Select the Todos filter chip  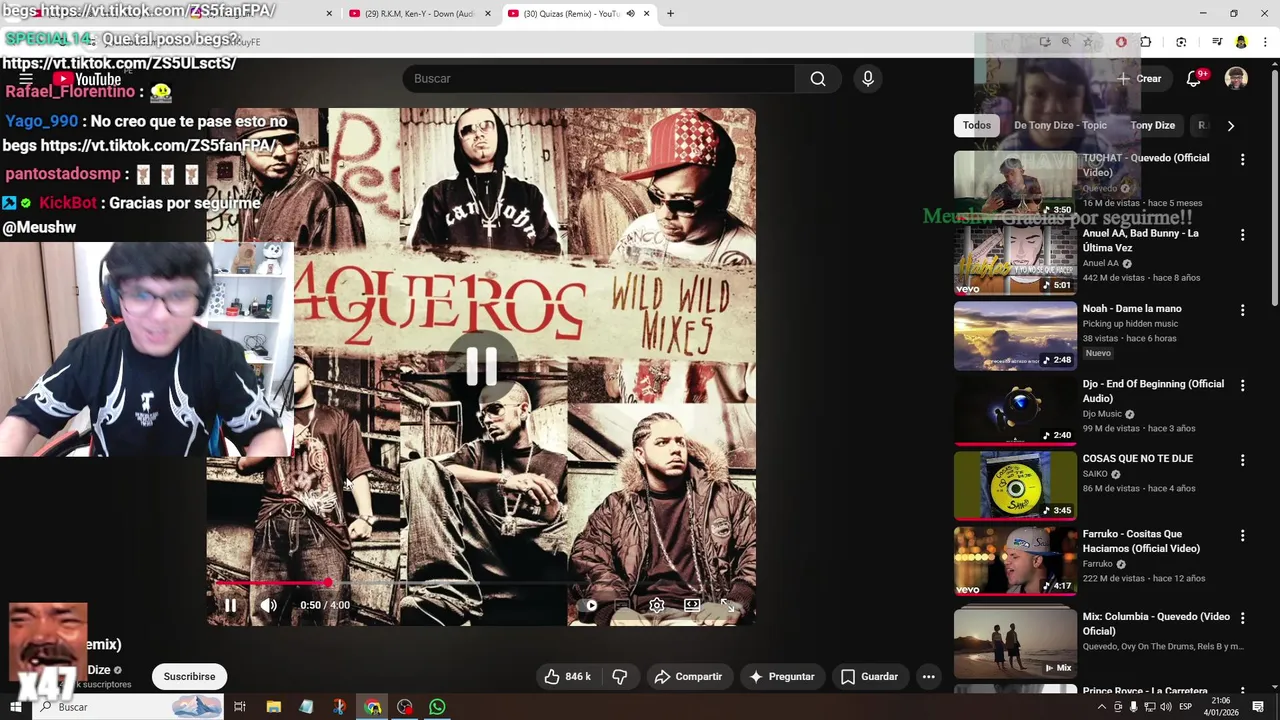coord(977,125)
